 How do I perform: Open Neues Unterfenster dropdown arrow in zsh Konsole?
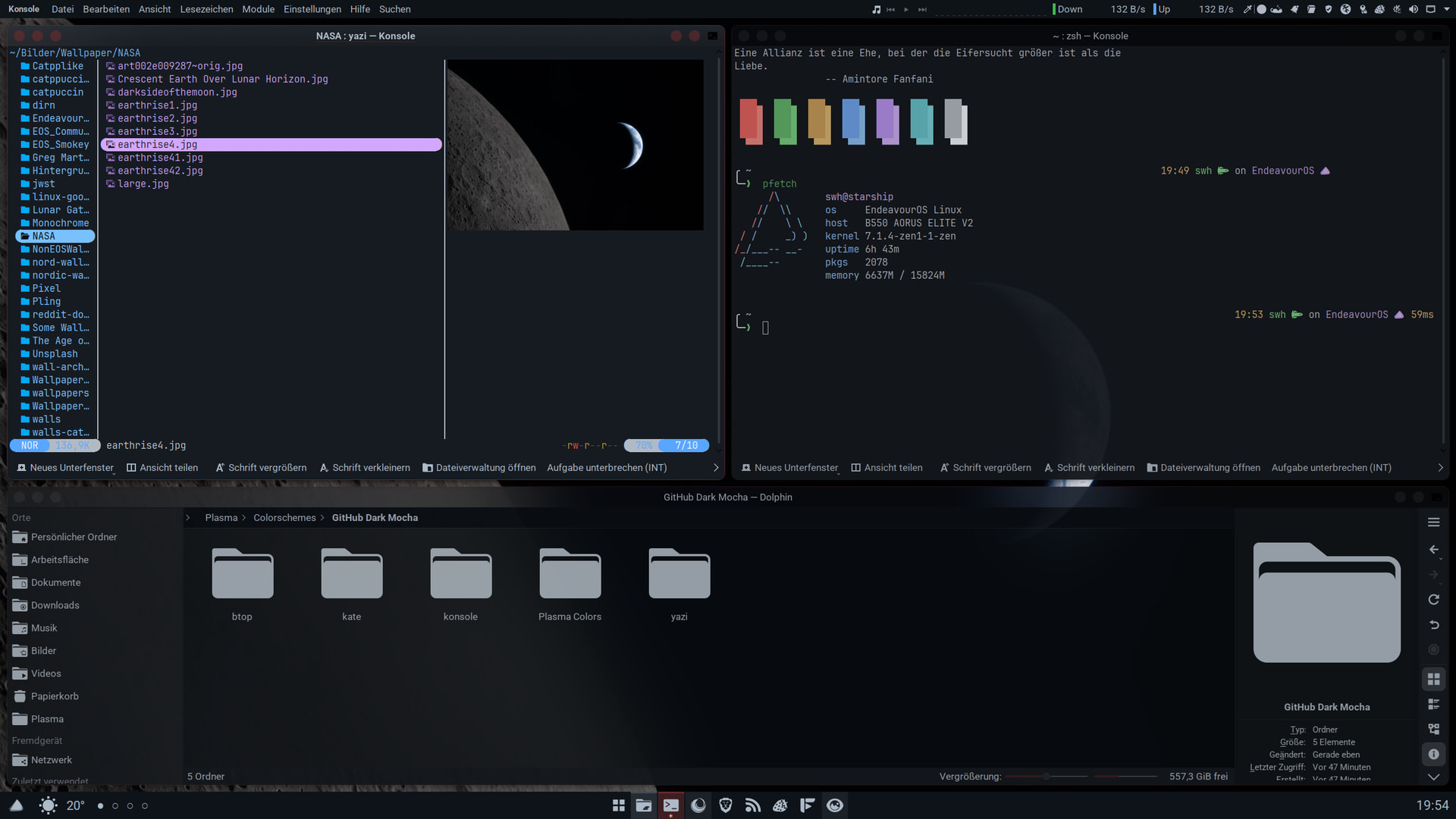point(839,473)
